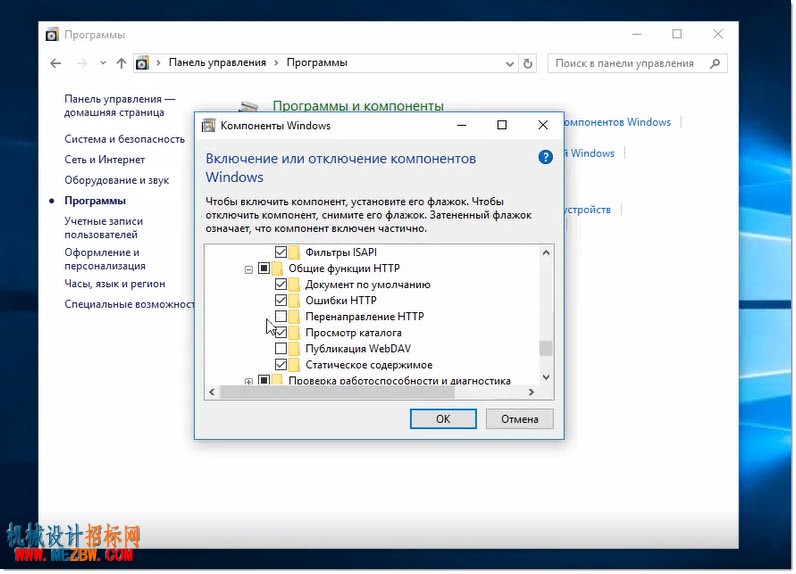The height and width of the screenshot is (574, 796).
Task: Refresh the Programs control panel page
Action: coord(528,64)
